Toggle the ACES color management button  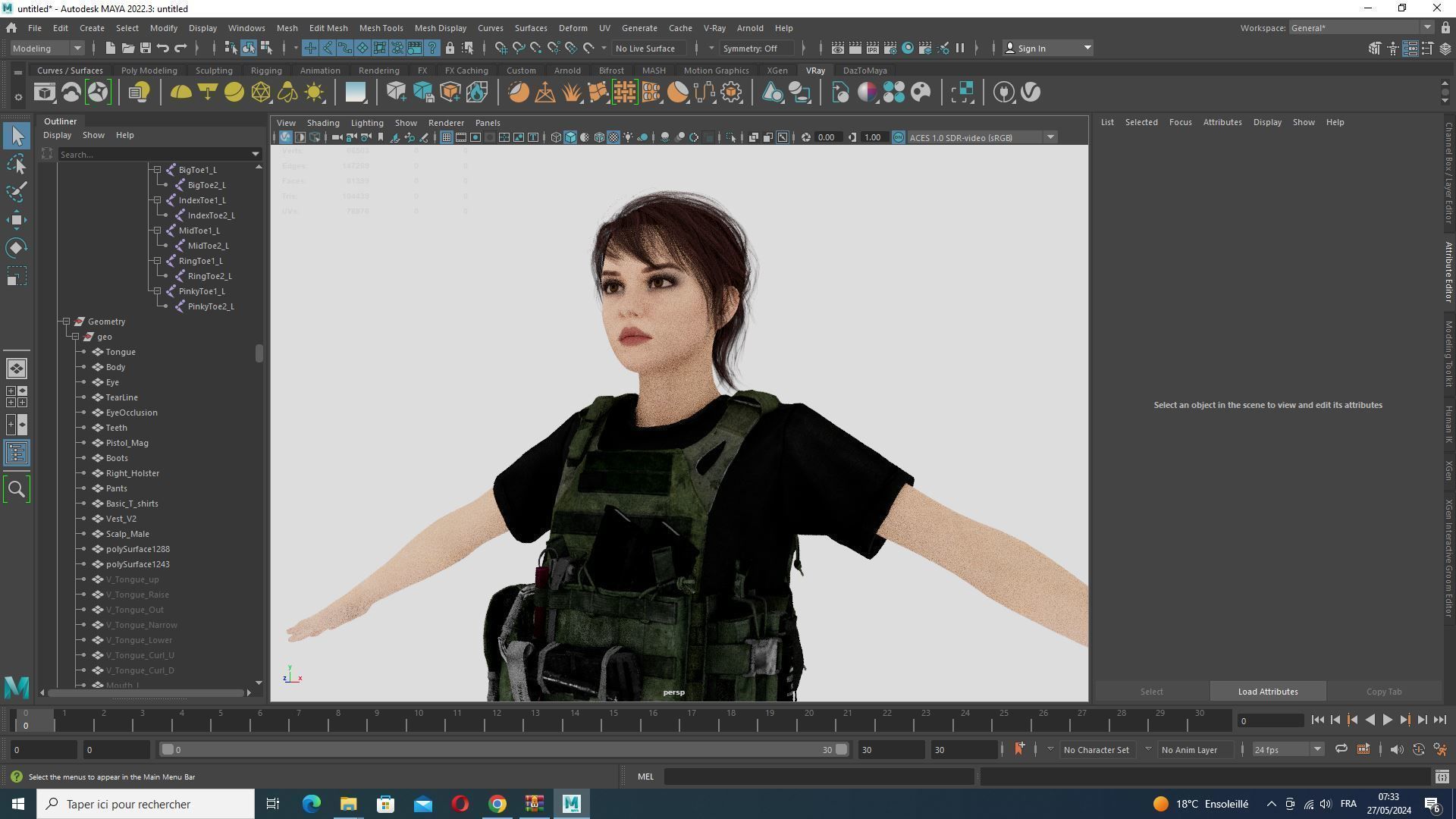point(899,137)
